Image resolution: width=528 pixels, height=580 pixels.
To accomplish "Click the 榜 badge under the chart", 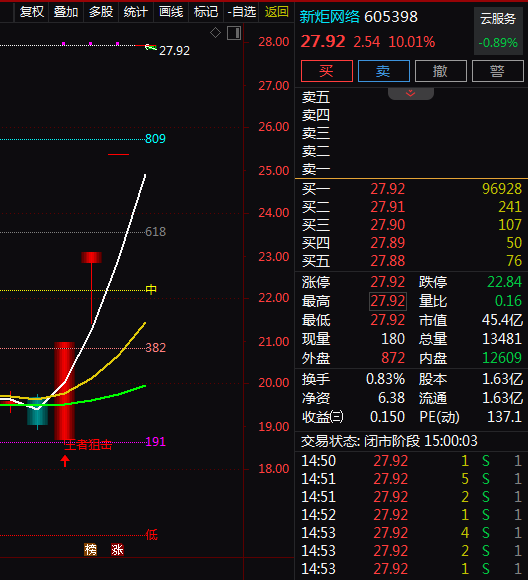I will pyautogui.click(x=90, y=550).
